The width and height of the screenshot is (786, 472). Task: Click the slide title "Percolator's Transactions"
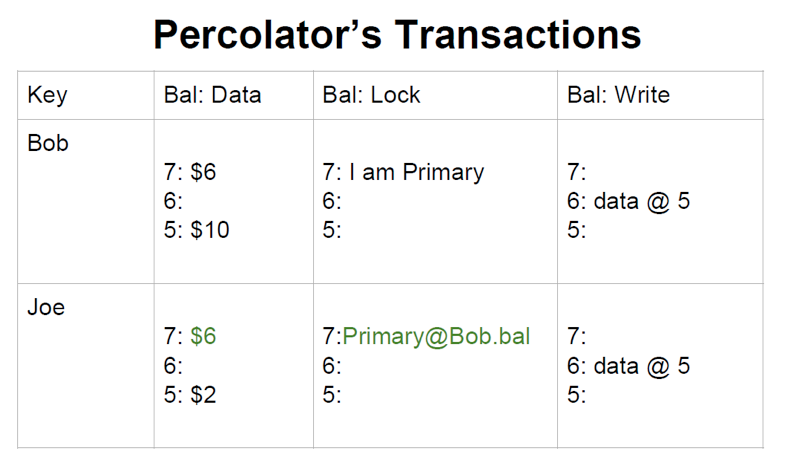[397, 35]
